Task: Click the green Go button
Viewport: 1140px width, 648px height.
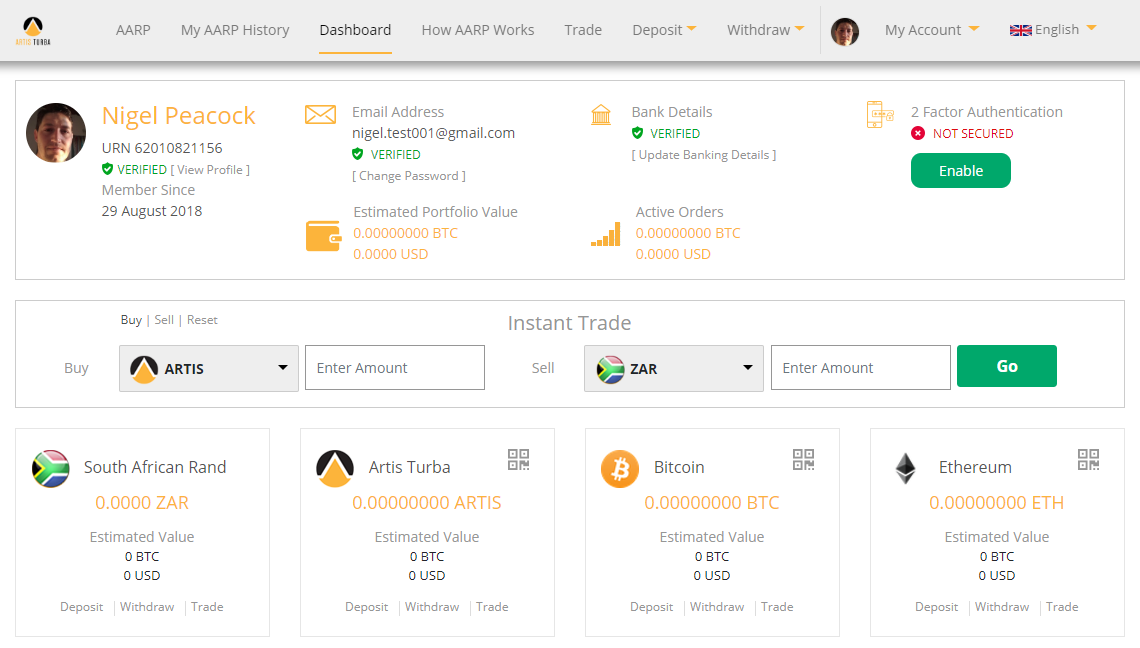Action: [1006, 366]
